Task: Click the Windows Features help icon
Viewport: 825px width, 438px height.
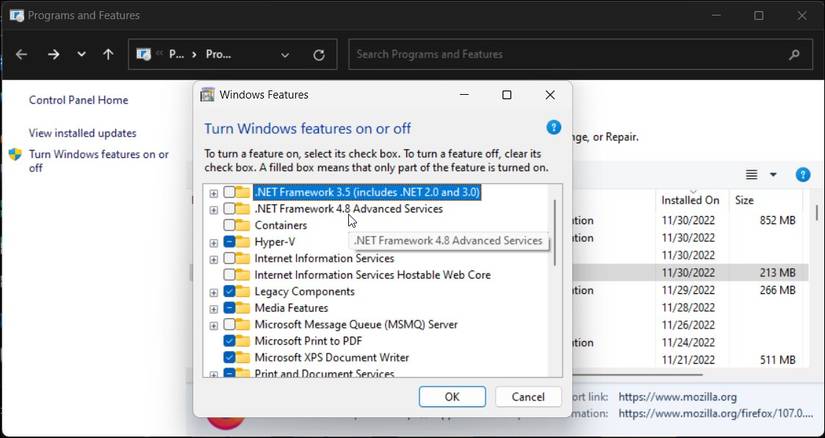Action: [554, 128]
